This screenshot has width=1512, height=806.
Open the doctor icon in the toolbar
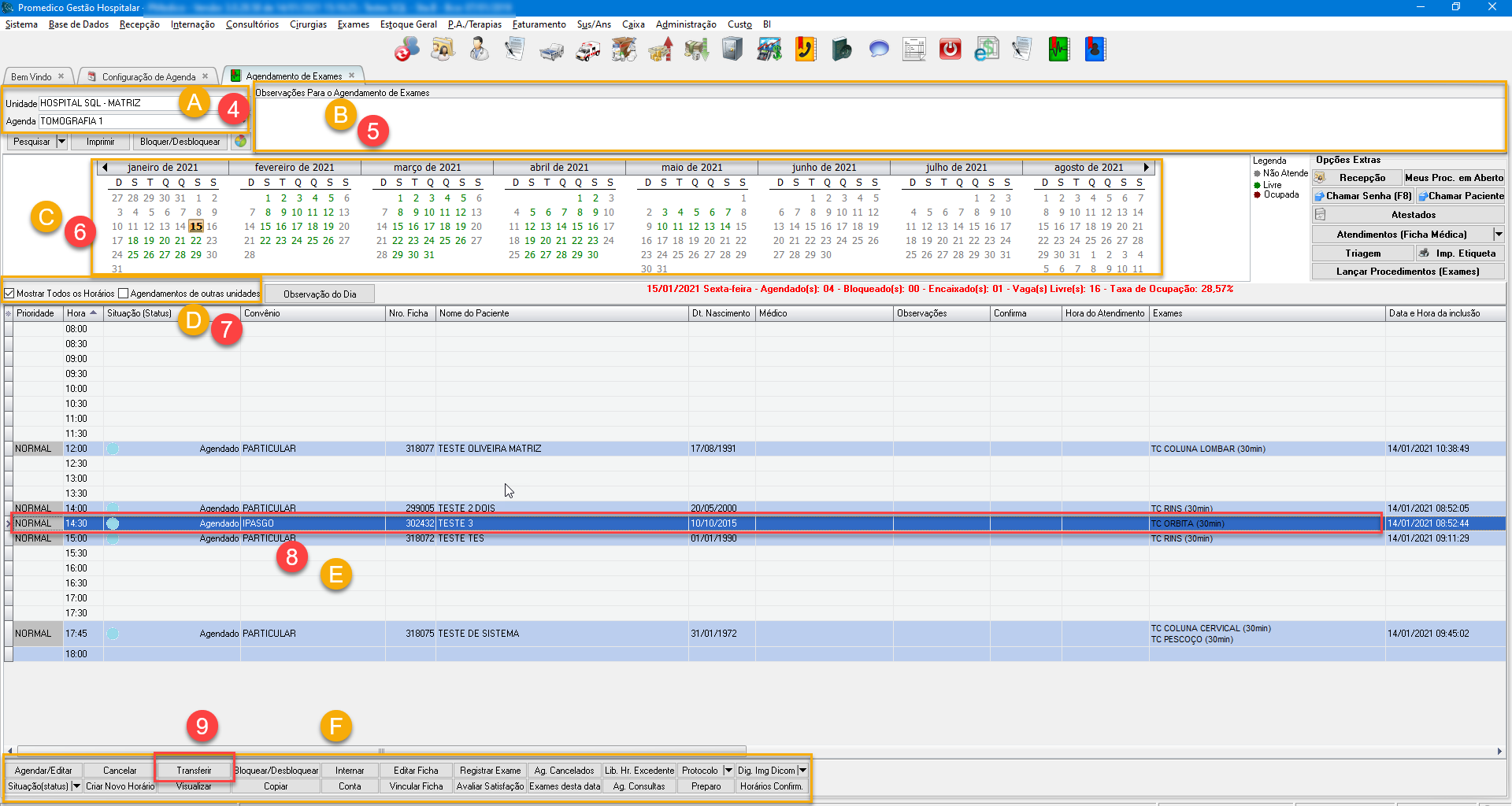click(x=479, y=50)
